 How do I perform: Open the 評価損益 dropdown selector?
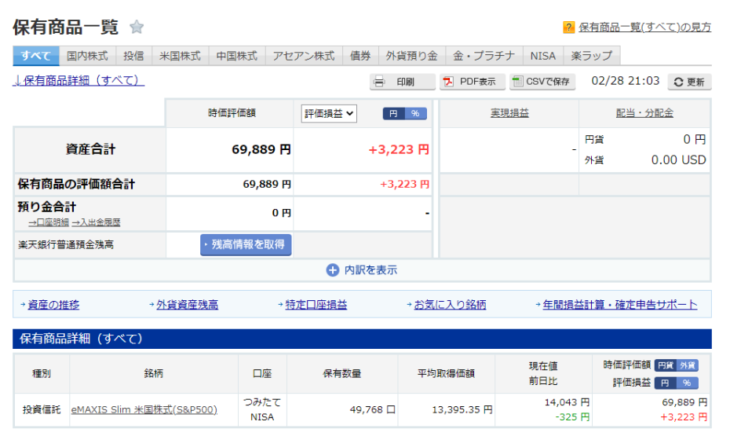click(329, 114)
